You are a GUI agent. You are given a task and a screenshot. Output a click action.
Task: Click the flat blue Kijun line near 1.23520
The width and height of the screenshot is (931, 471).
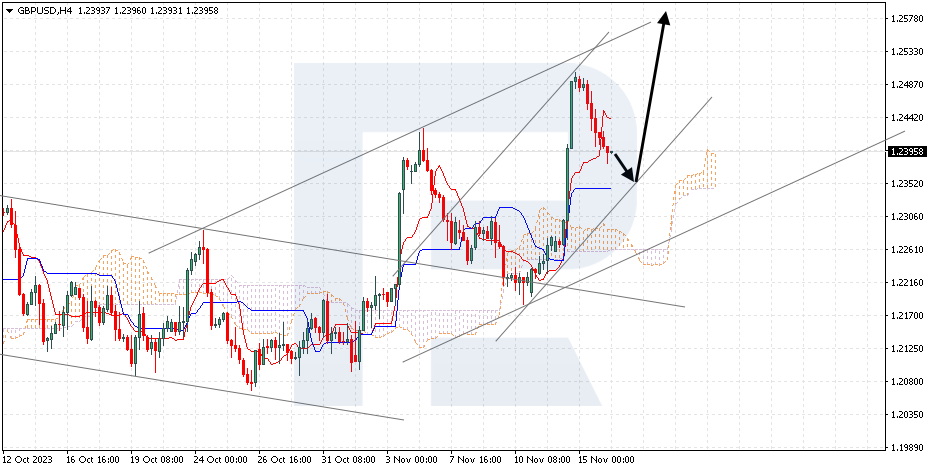click(590, 188)
